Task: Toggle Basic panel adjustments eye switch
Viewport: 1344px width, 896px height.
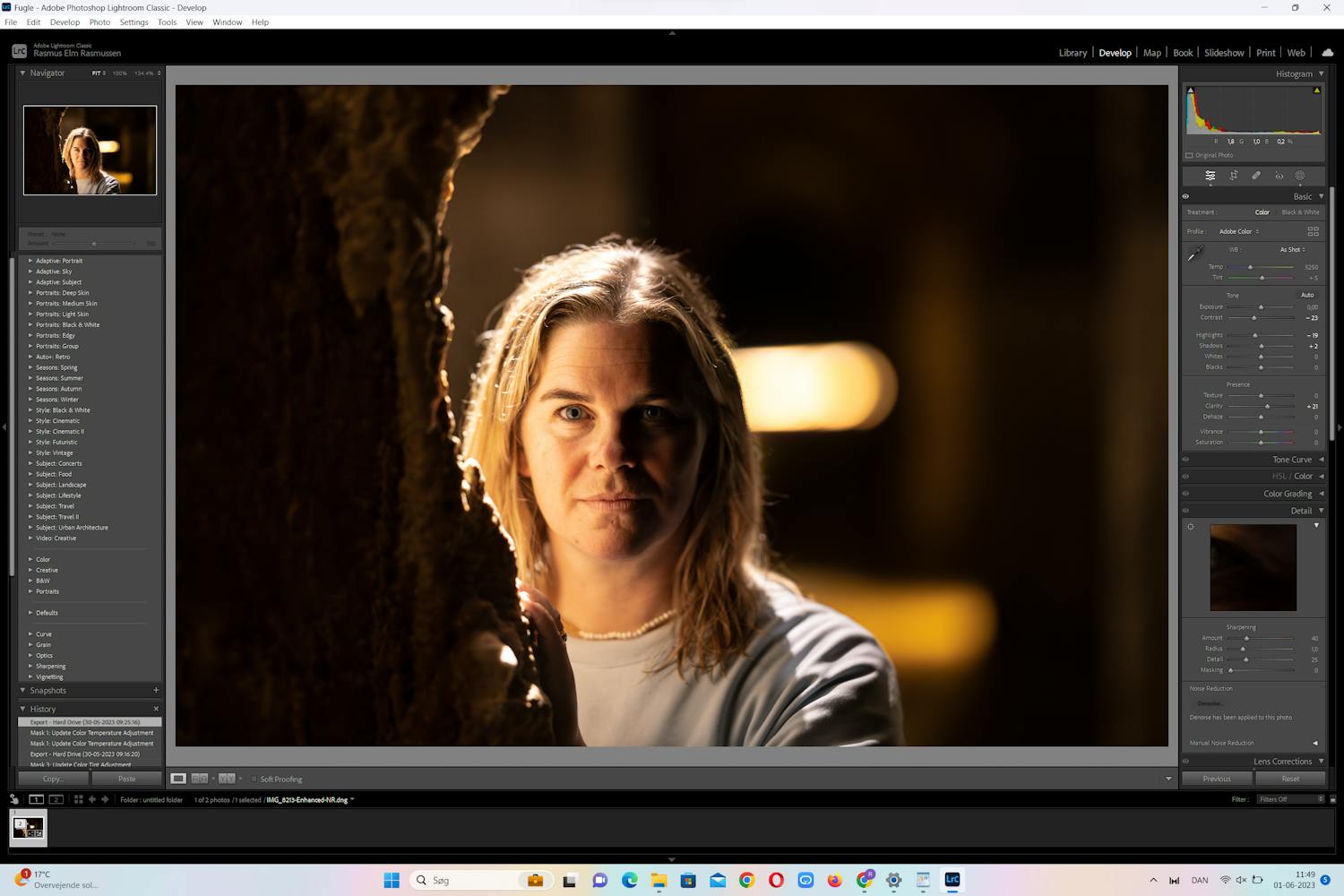Action: (1185, 195)
